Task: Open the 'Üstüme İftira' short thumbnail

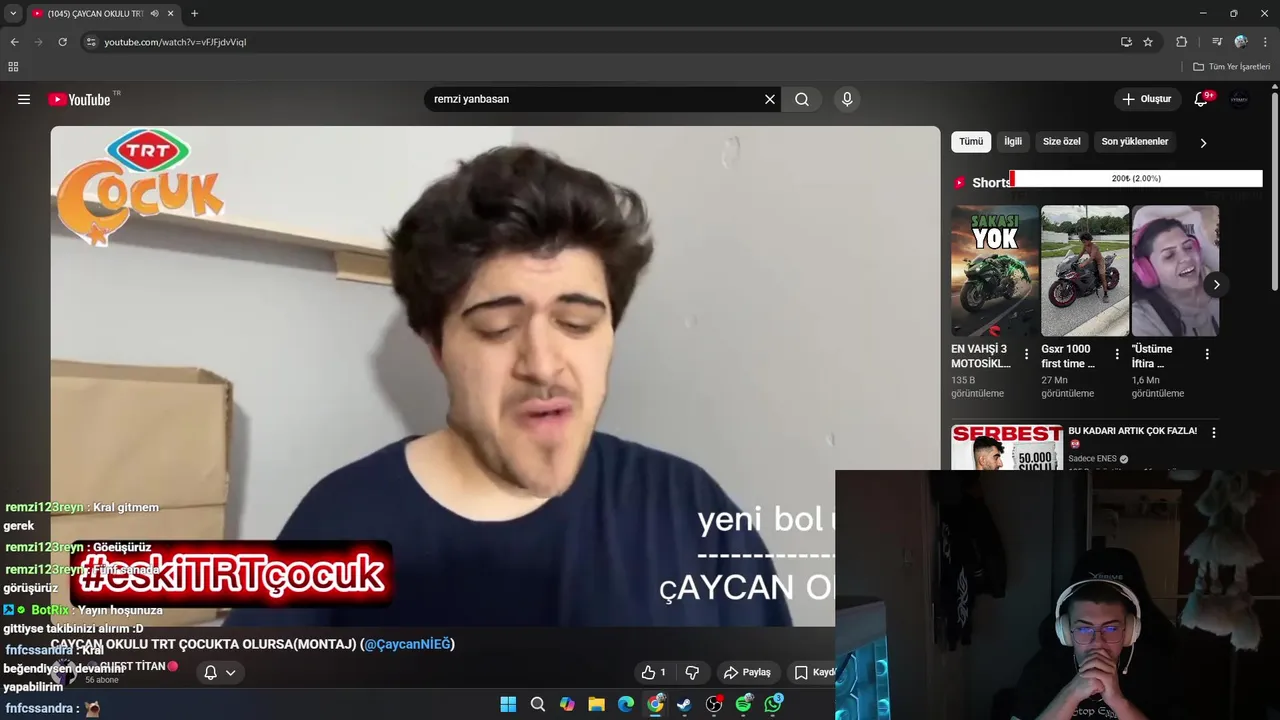Action: click(1175, 271)
